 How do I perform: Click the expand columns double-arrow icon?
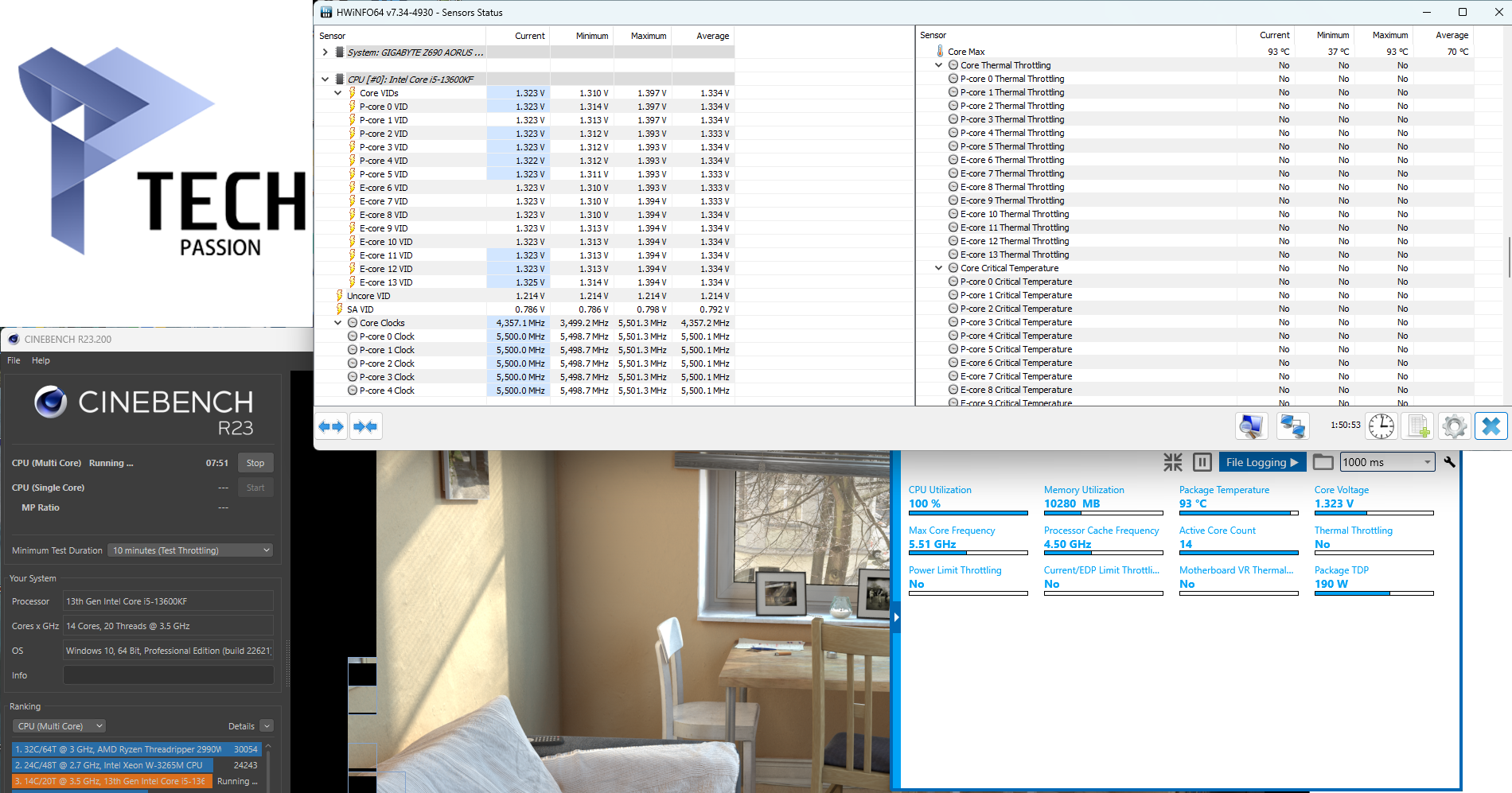(331, 427)
